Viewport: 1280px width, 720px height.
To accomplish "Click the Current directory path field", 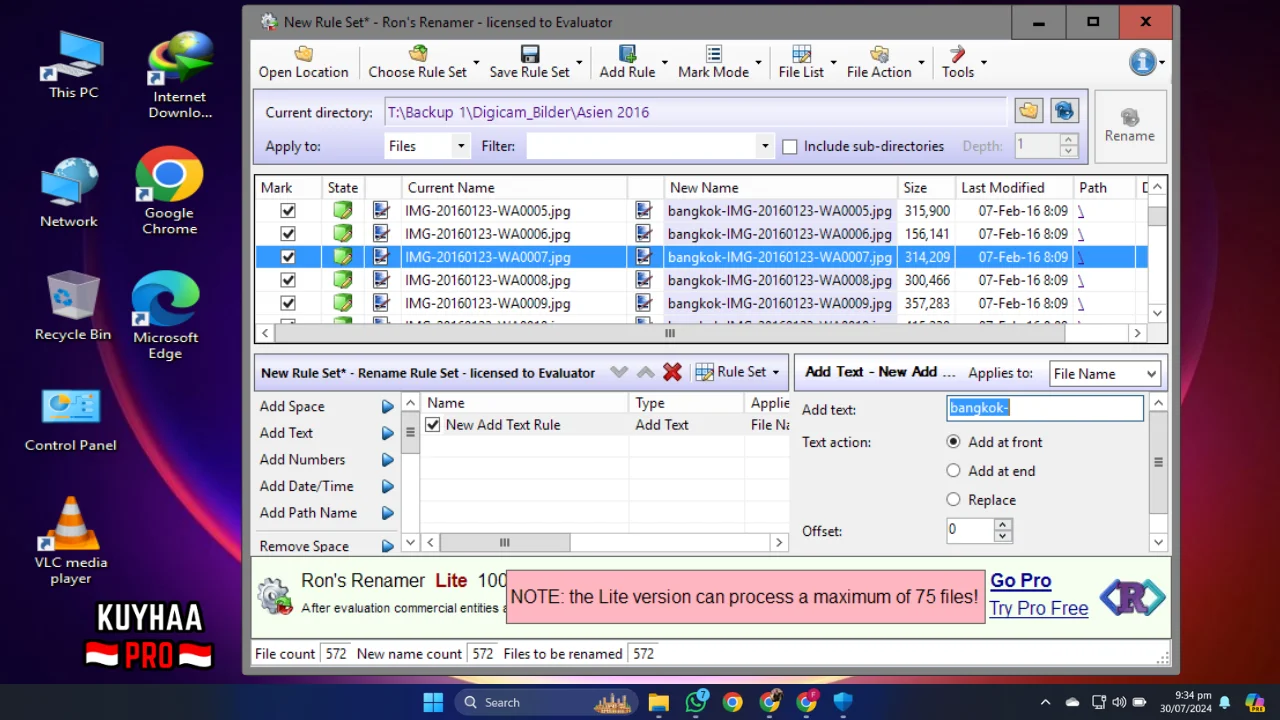I will point(696,112).
